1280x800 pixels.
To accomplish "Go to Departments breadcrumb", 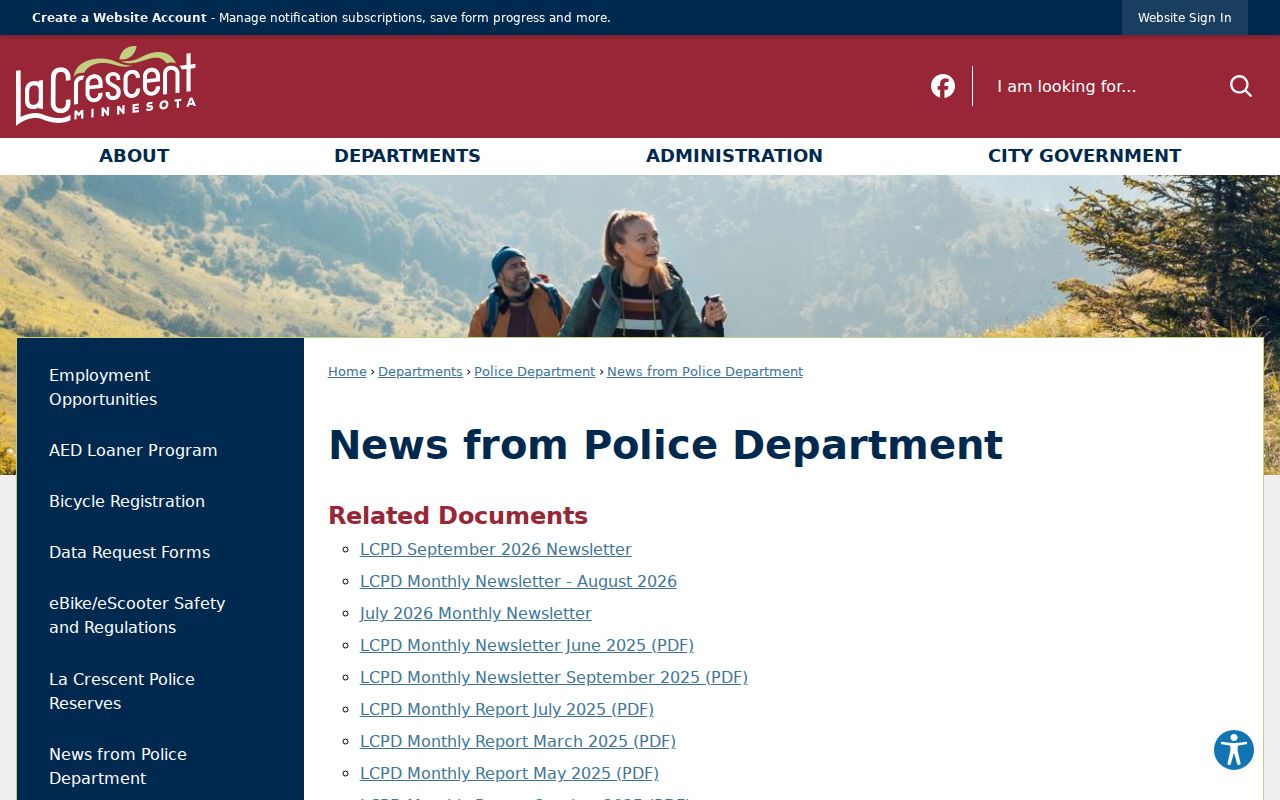I will click(x=420, y=371).
